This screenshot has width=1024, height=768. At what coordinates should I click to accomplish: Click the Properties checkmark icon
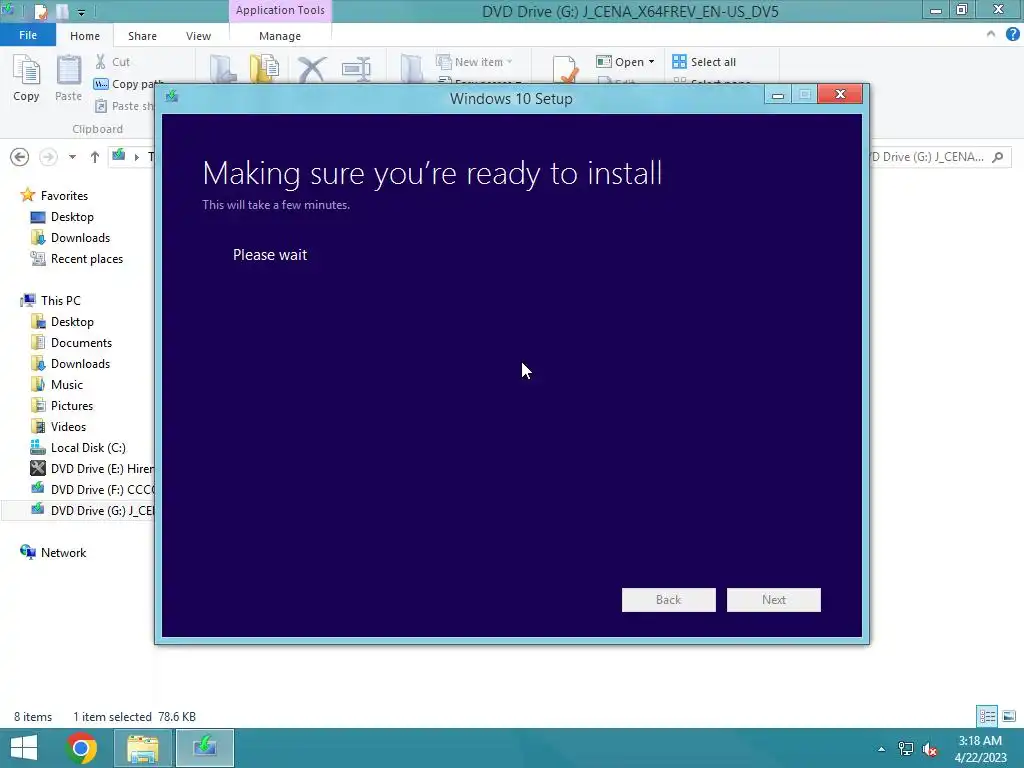[x=565, y=69]
